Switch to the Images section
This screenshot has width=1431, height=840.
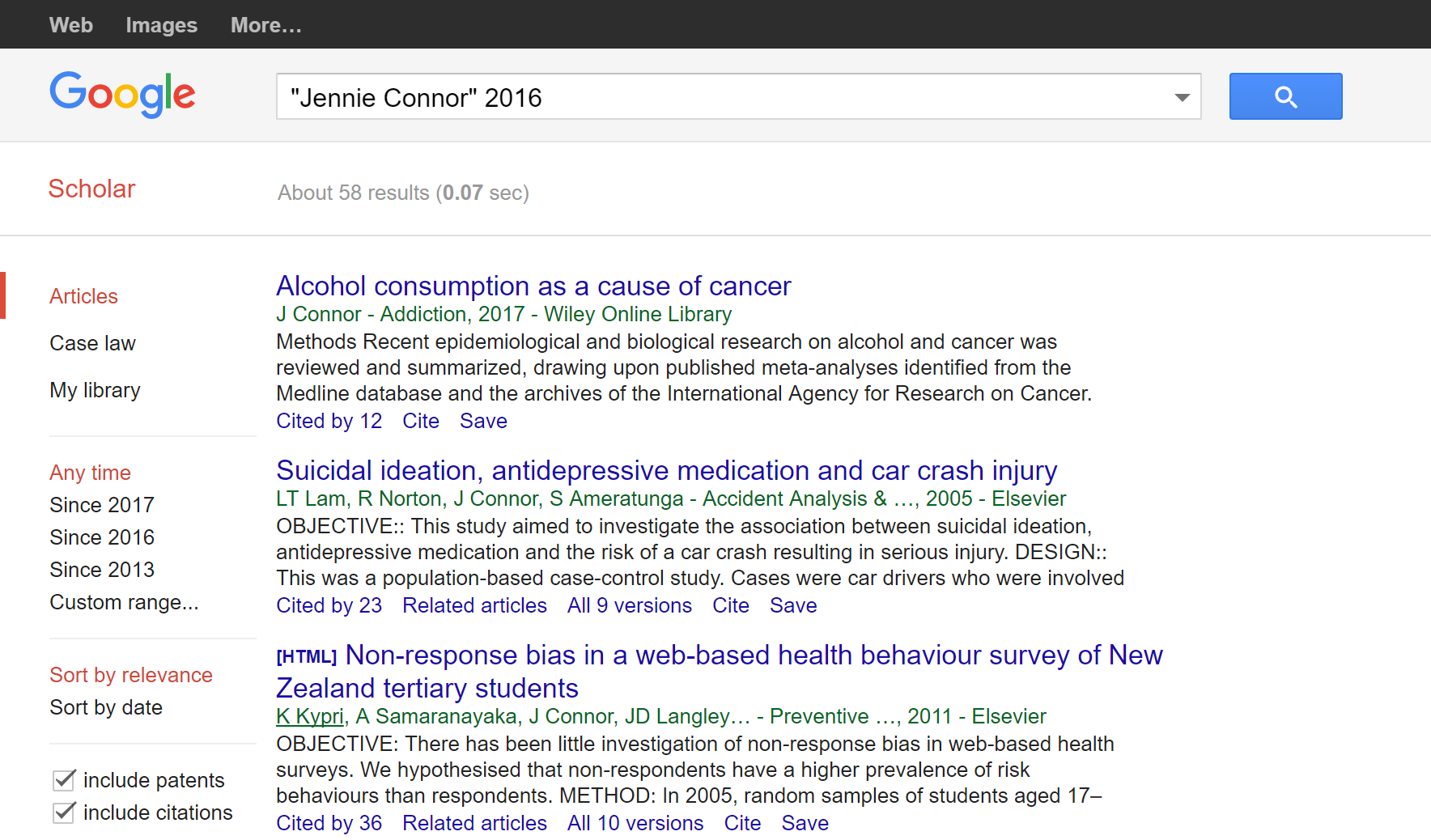(160, 24)
